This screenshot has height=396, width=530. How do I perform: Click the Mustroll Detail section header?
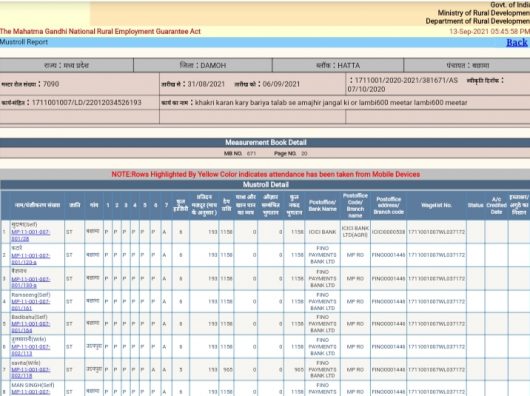(x=265, y=184)
